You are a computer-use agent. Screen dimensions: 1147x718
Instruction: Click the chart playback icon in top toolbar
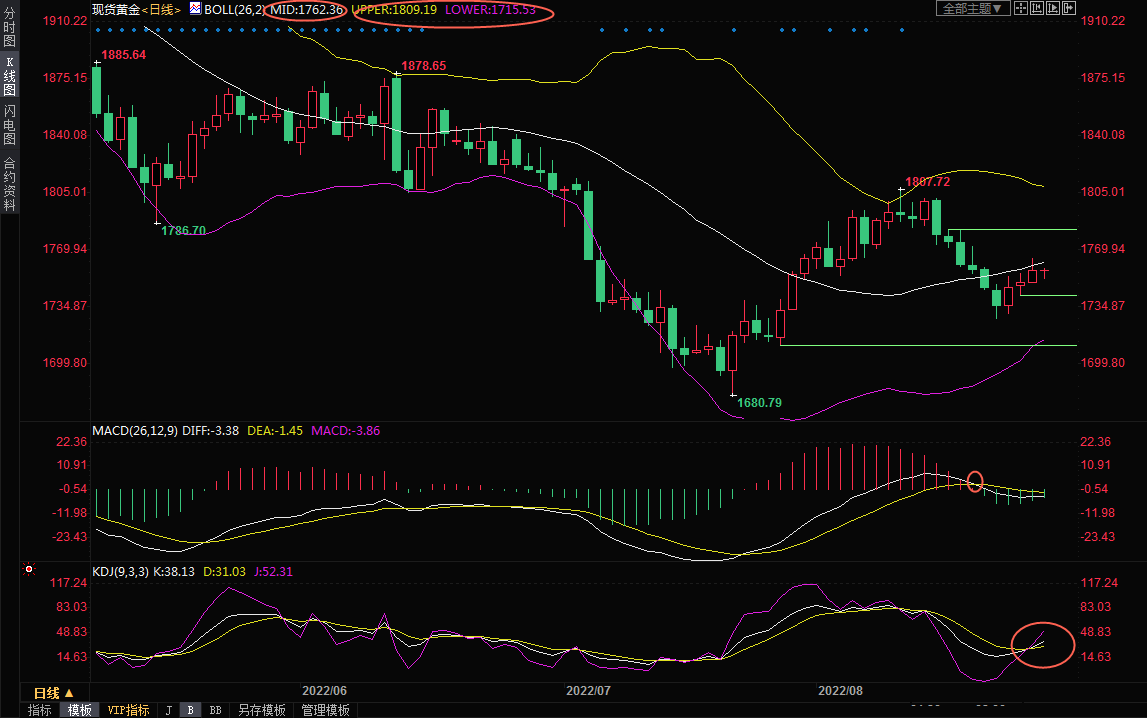(1052, 8)
